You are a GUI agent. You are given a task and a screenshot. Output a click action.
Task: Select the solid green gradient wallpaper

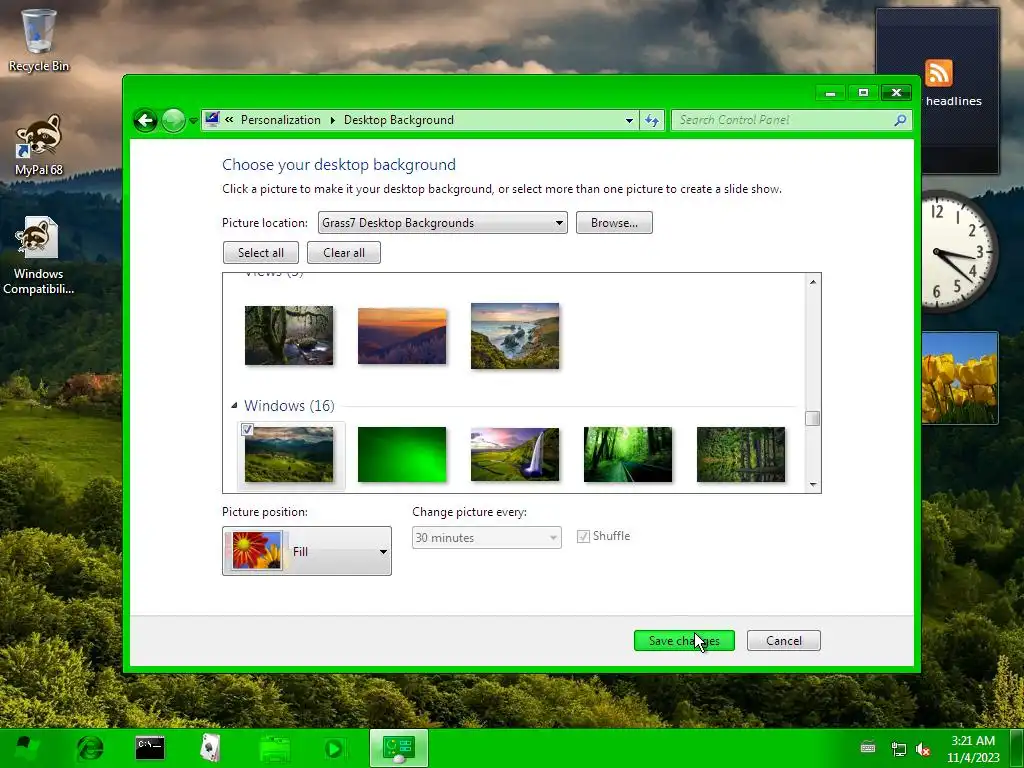pyautogui.click(x=402, y=455)
